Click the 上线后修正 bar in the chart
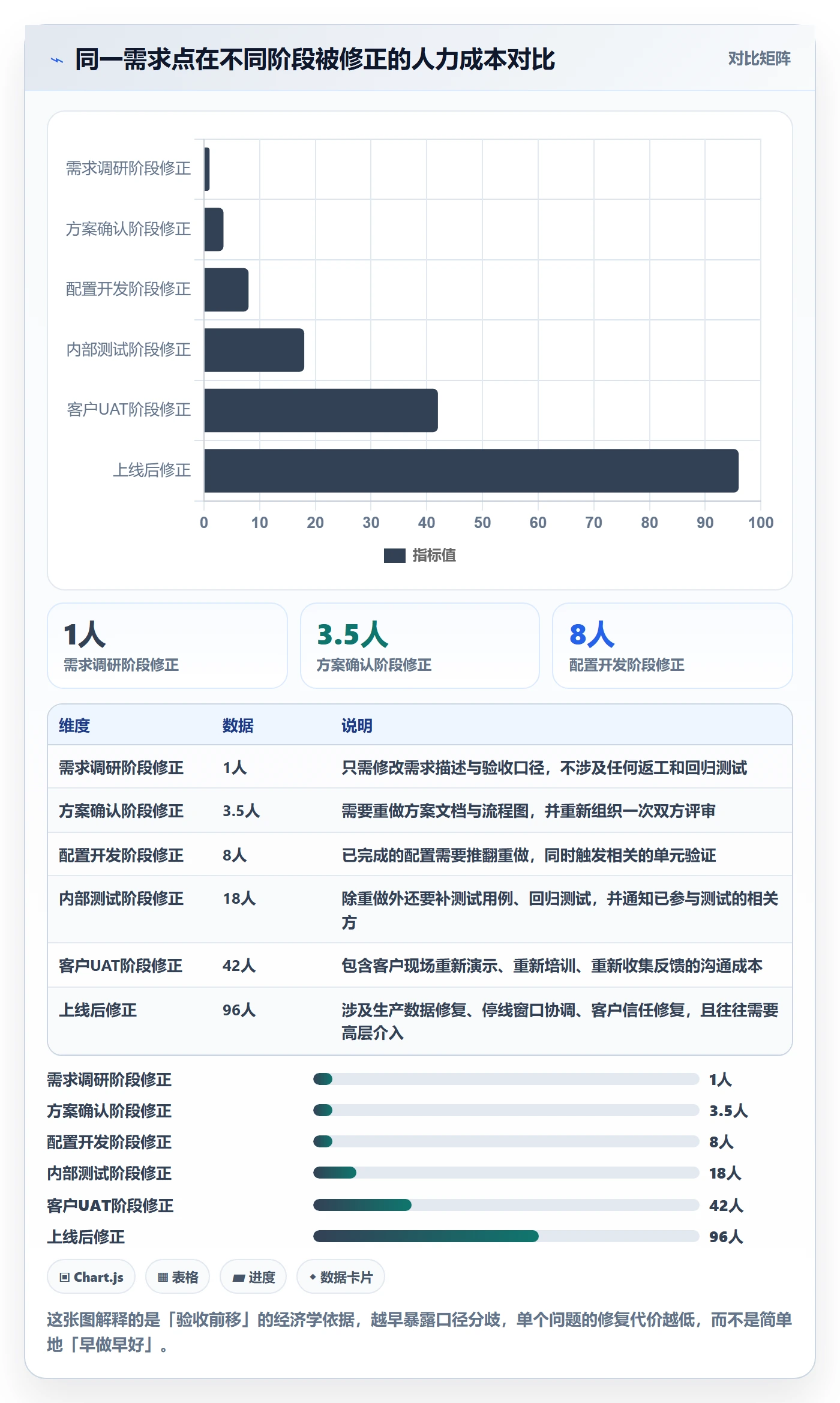Screen dimensions: 840x1403 pyautogui.click(x=471, y=470)
